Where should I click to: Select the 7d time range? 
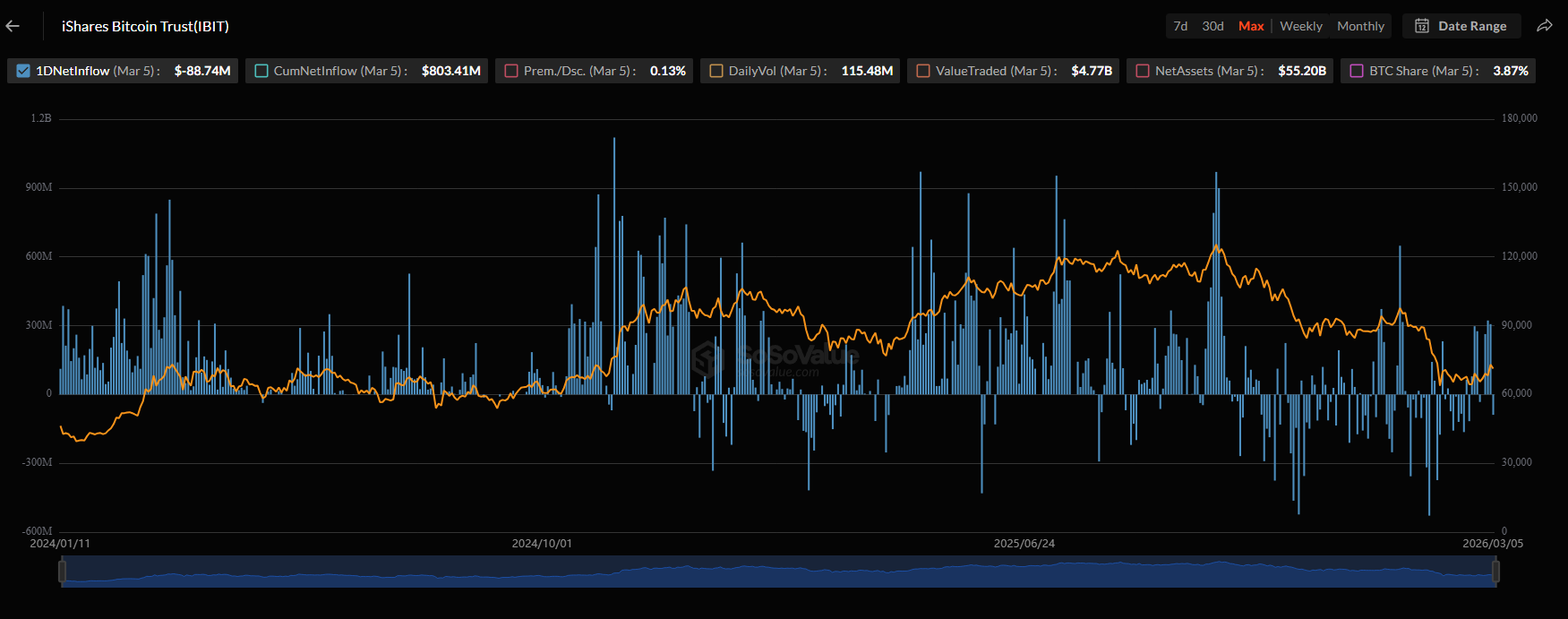tap(1180, 26)
